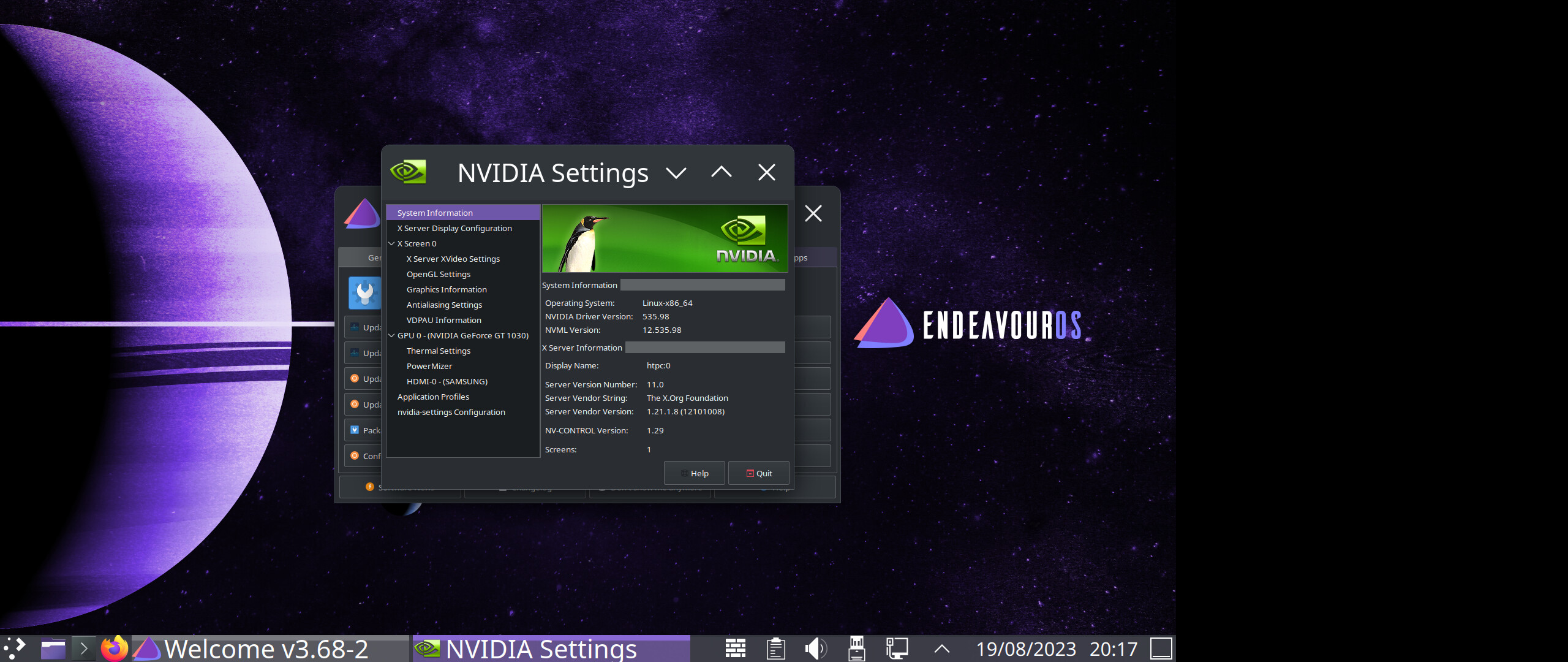
Task: Click the operating system value Linux-x86_64
Action: [667, 303]
